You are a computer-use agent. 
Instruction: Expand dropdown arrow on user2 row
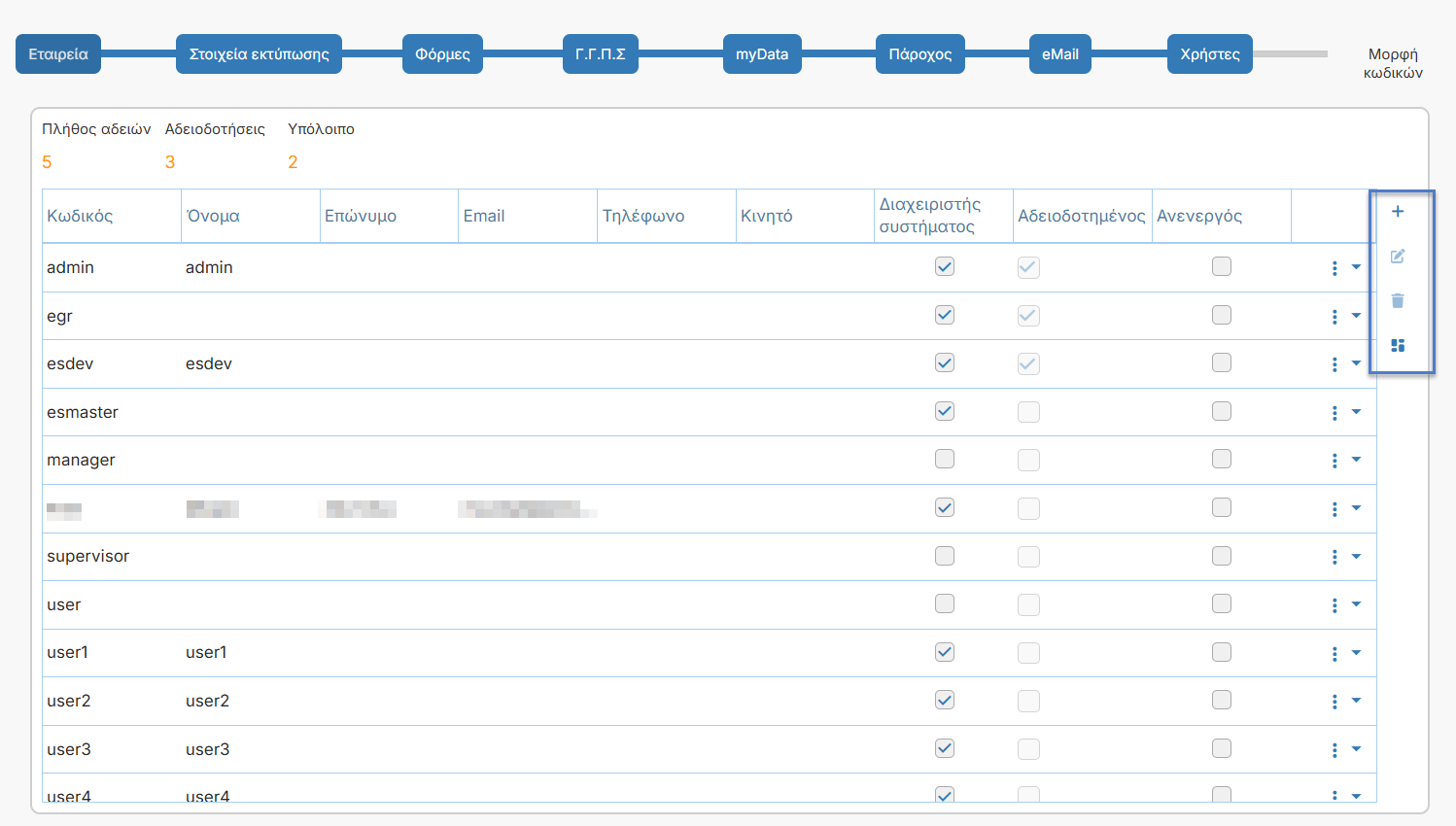coord(1356,701)
